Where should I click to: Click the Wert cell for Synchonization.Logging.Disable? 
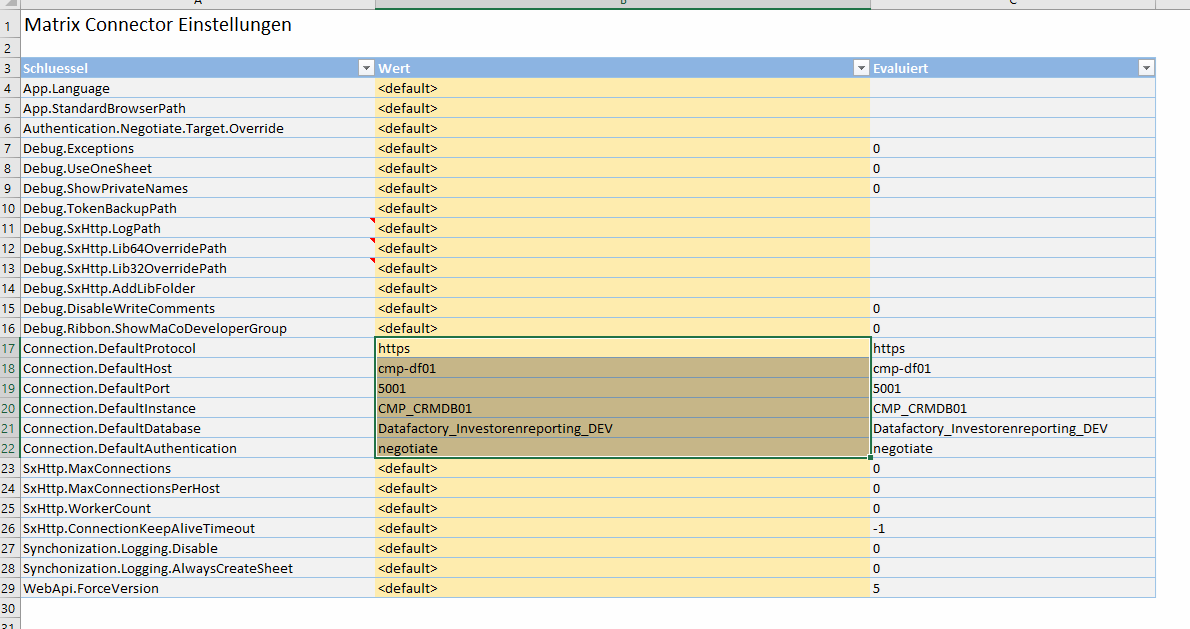tap(622, 549)
